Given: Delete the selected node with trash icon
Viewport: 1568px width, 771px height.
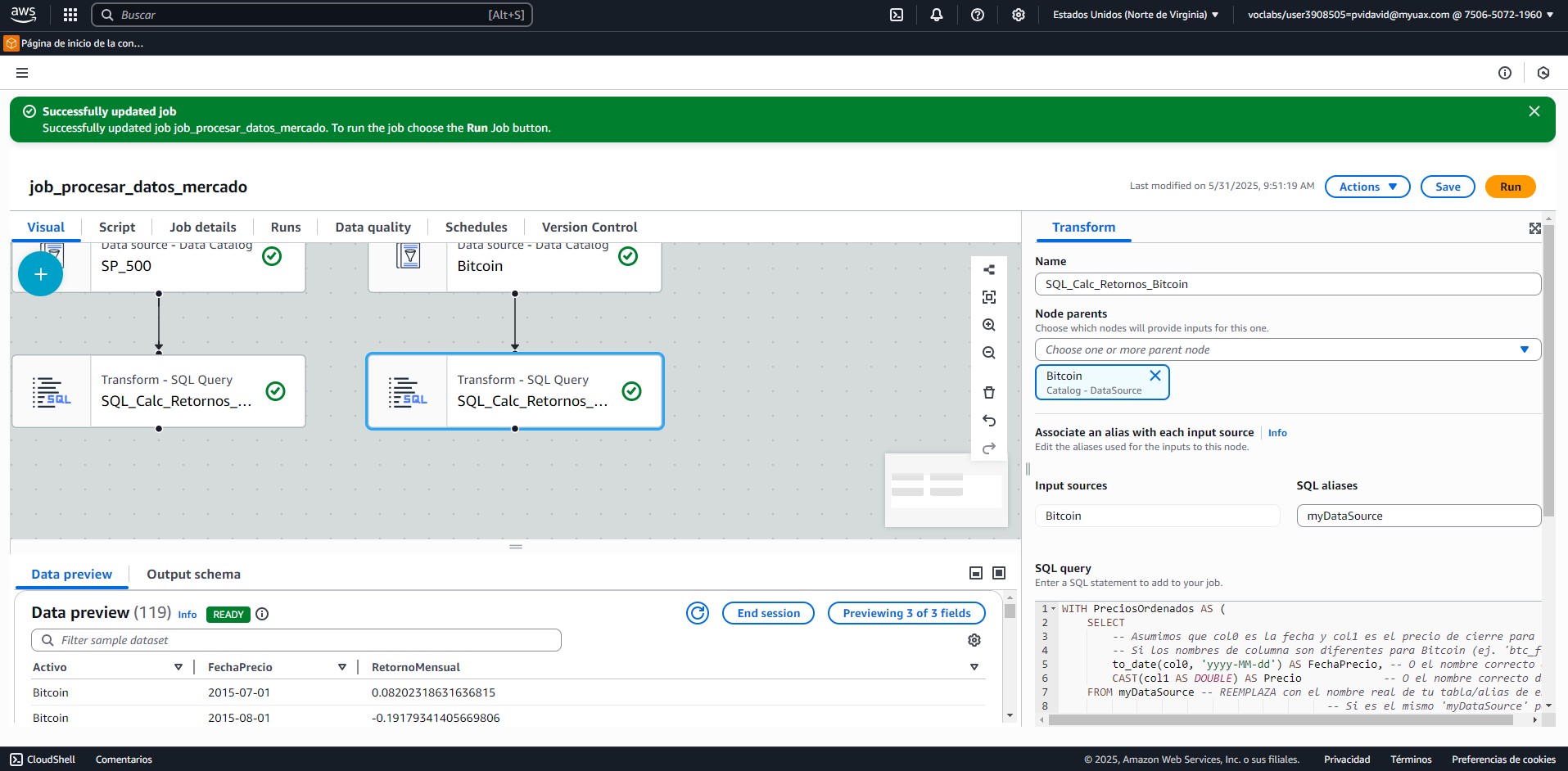Looking at the screenshot, I should tap(989, 393).
